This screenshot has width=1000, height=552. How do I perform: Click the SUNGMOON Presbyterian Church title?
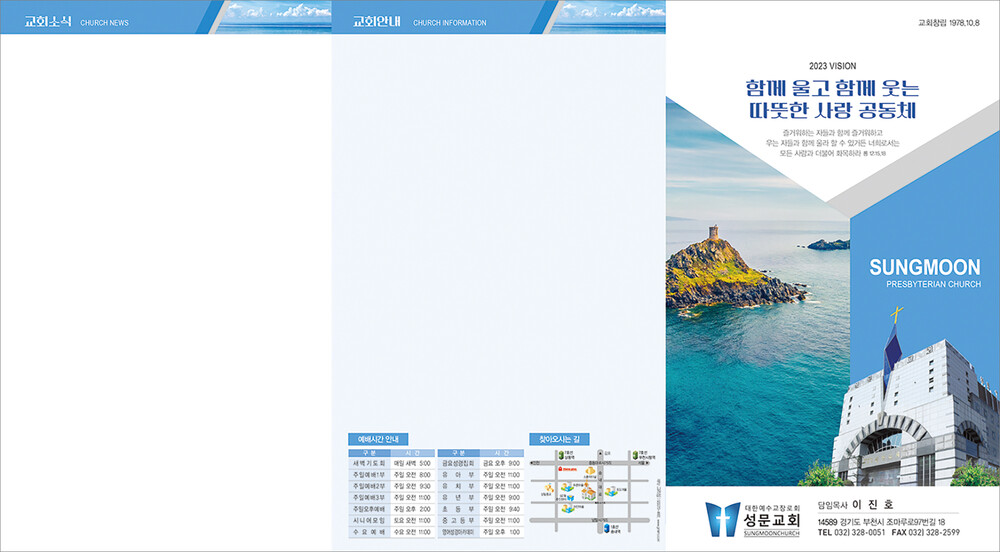point(925,274)
